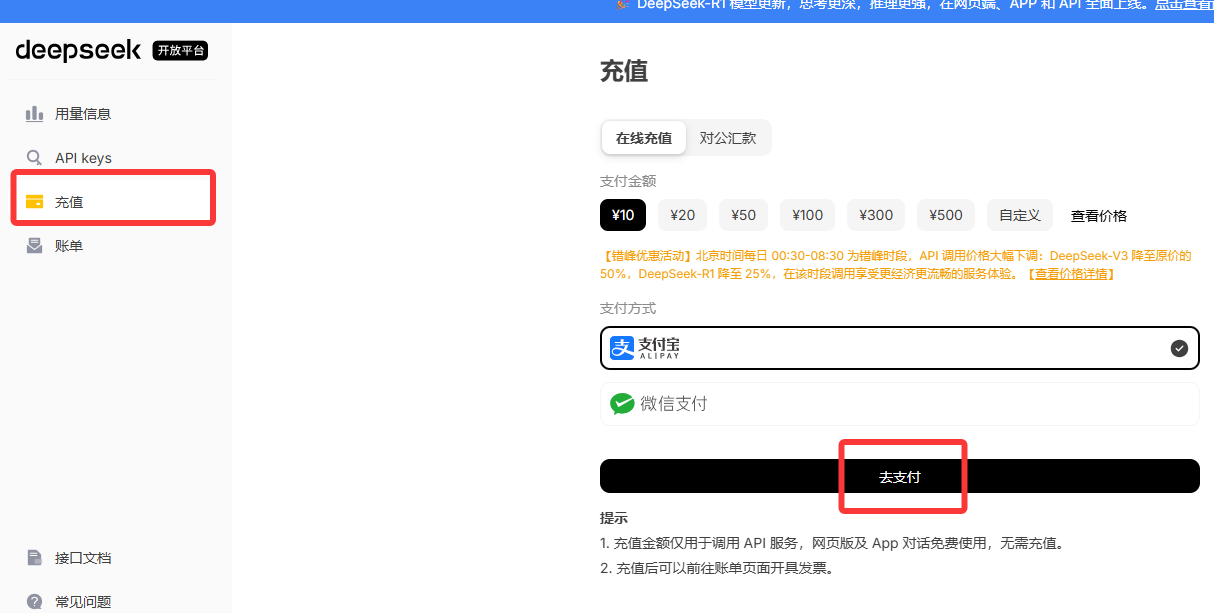1214x613 pixels.
Task: Click the 常见问题 question mark icon
Action: (35, 602)
